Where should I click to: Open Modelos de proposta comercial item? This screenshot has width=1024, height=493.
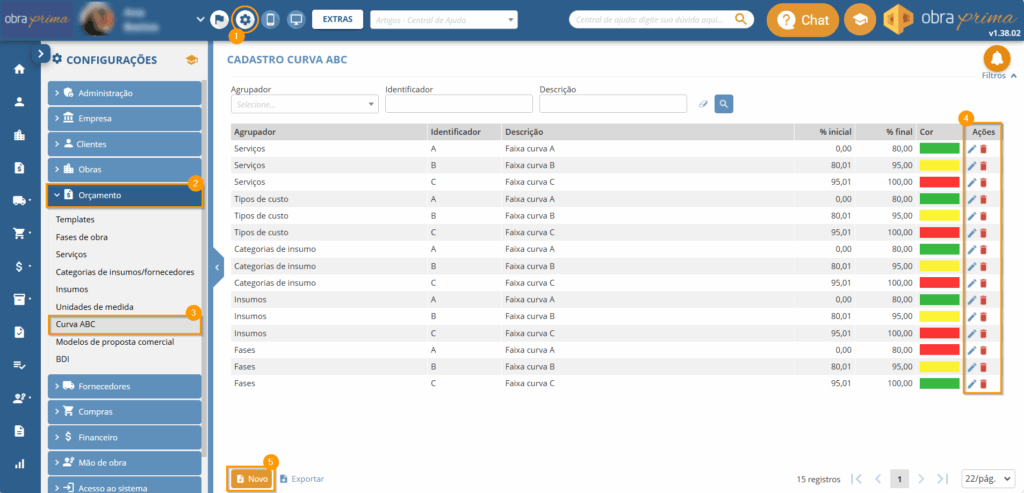point(115,342)
